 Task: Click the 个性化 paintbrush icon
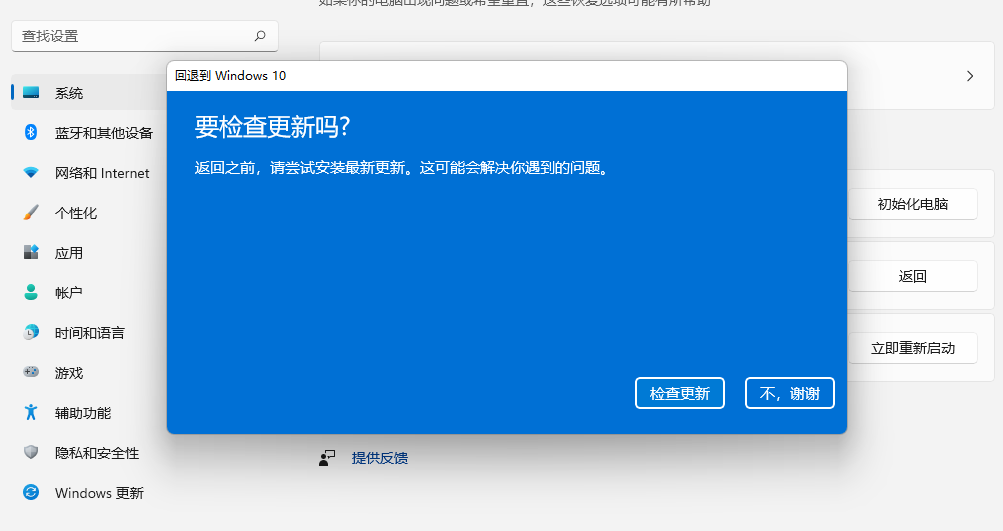tap(31, 212)
